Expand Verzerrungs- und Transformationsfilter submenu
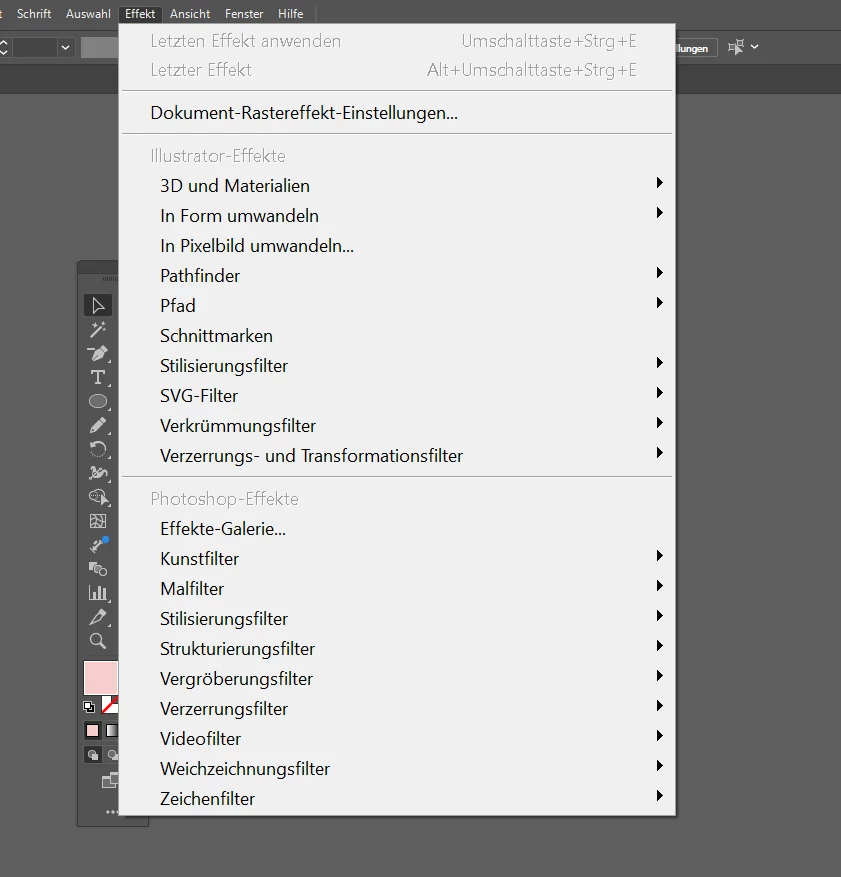The image size is (841, 877). [397, 456]
